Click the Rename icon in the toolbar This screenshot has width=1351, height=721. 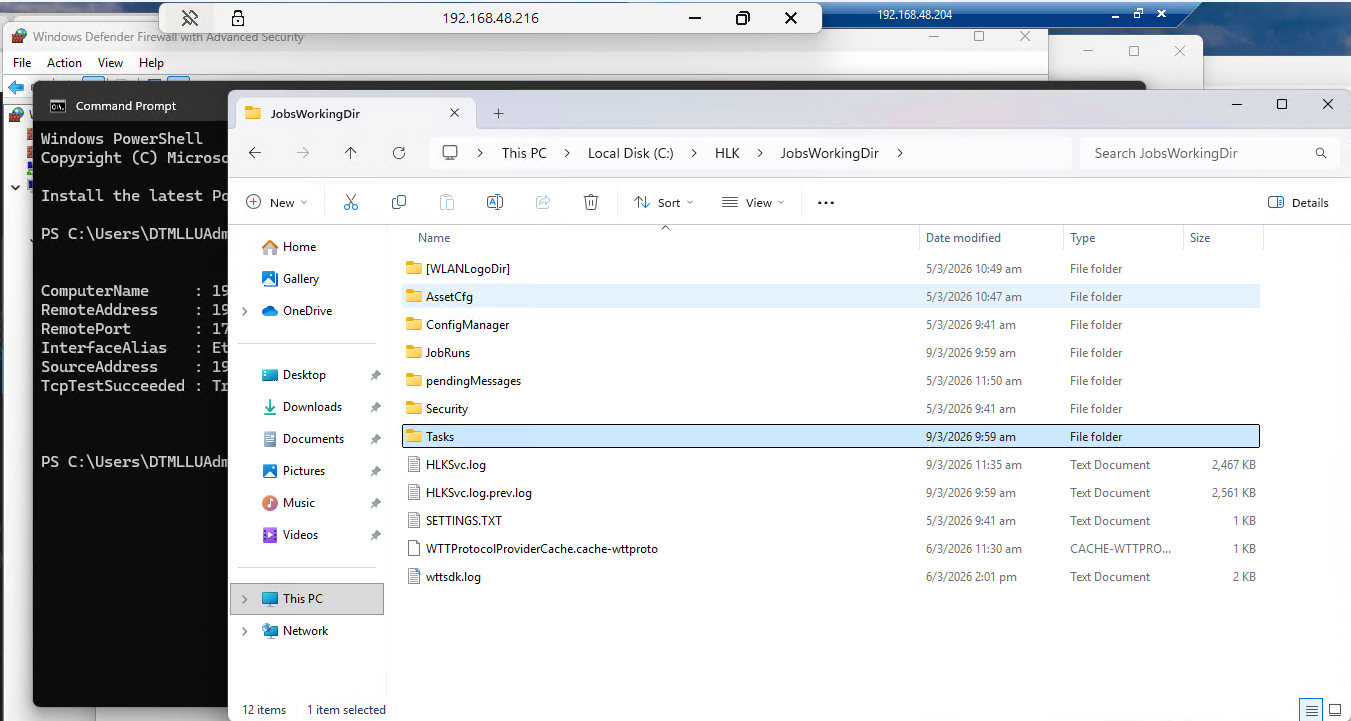(x=494, y=202)
